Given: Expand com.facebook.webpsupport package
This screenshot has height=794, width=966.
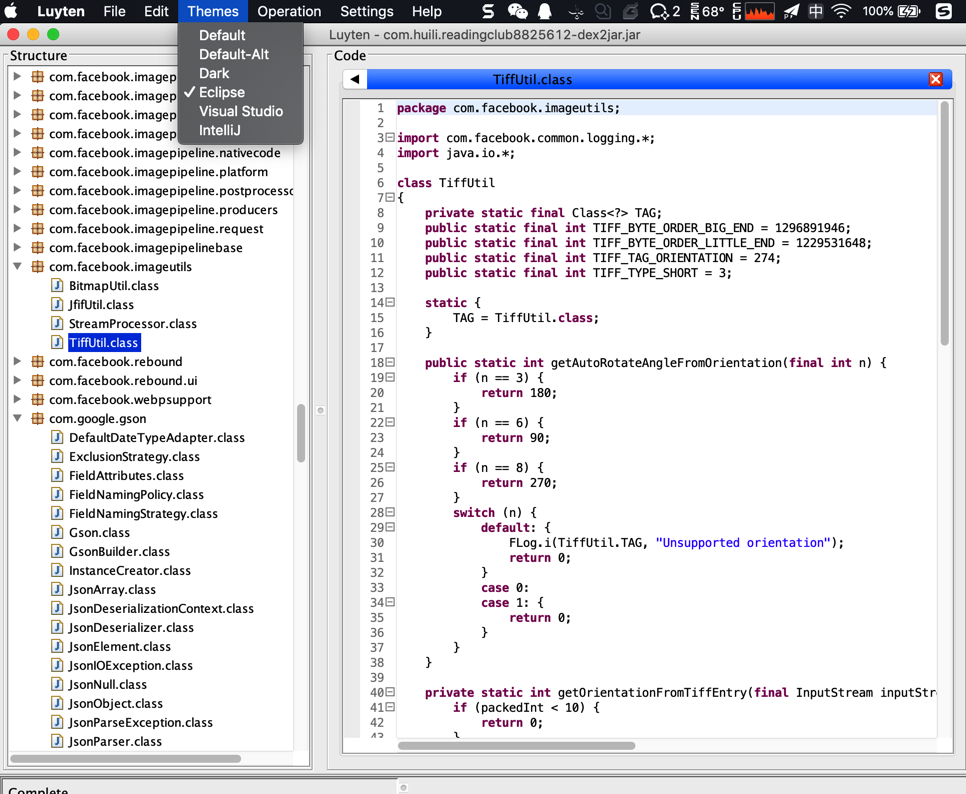Looking at the screenshot, I should [x=17, y=399].
